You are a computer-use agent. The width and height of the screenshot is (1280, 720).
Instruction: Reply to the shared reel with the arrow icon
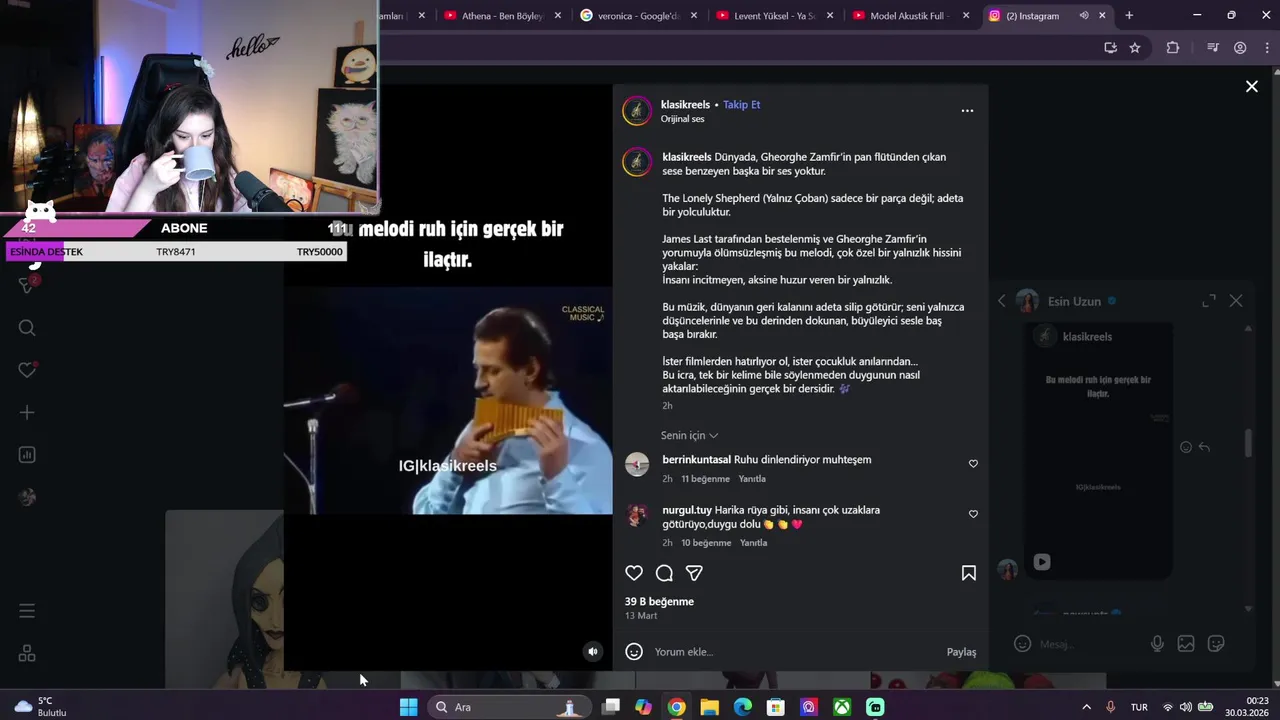(x=1204, y=448)
